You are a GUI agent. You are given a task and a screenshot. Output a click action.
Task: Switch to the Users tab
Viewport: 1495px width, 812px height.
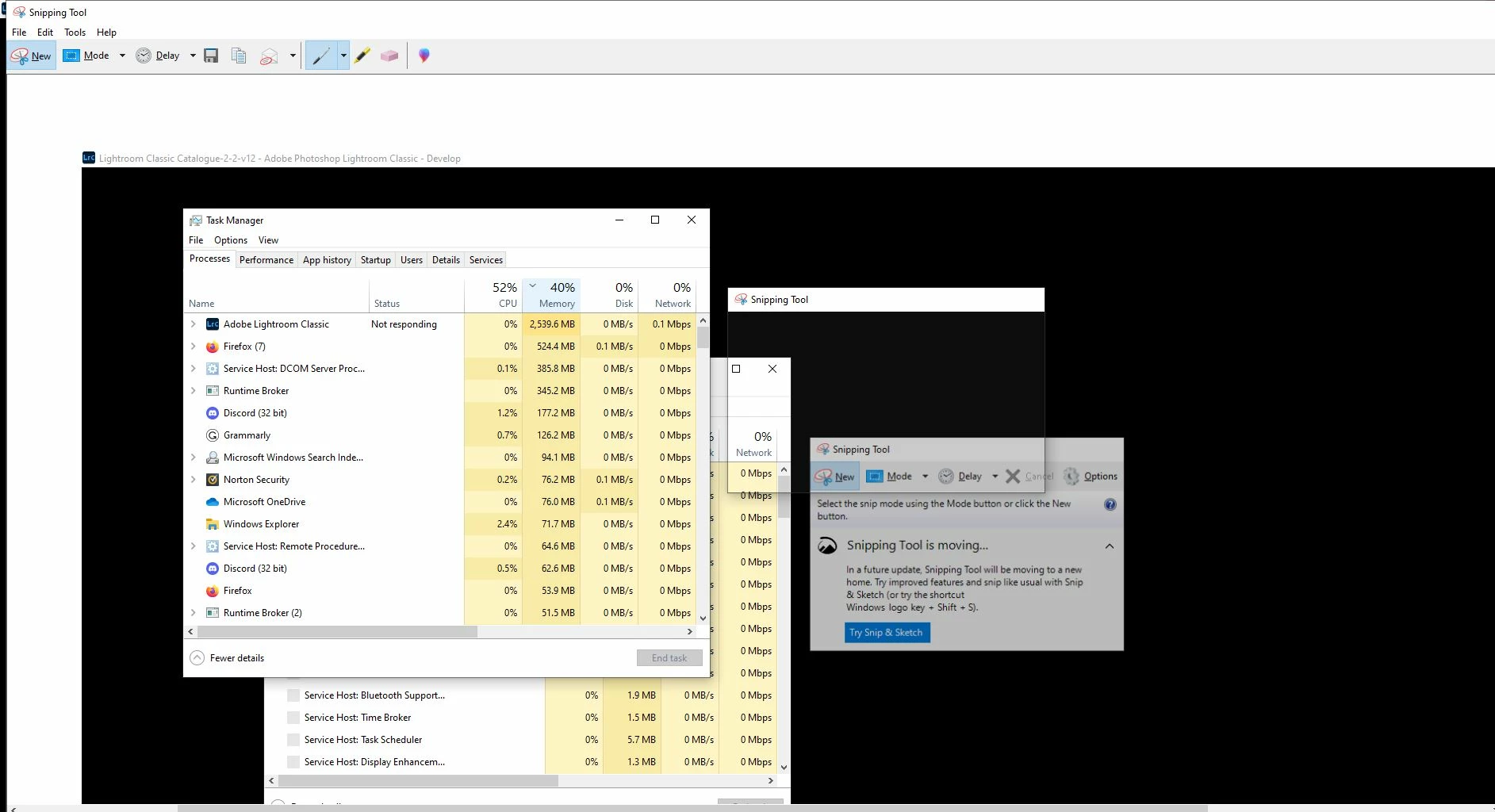(412, 260)
